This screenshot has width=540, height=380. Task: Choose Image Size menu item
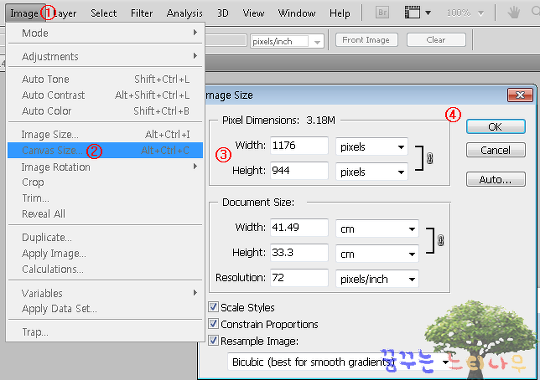[105, 134]
